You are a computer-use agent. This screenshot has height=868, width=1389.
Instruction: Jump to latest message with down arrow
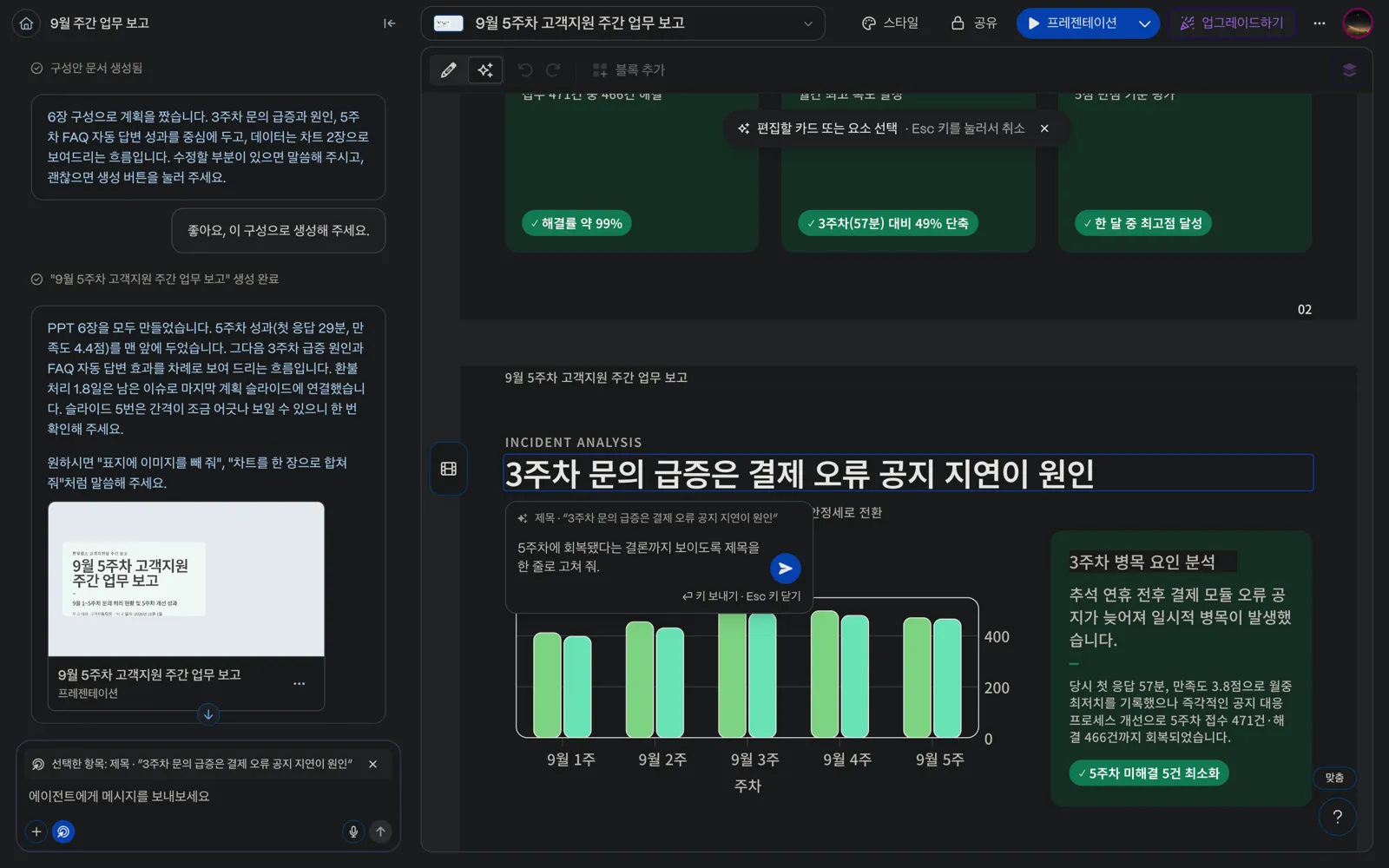click(208, 714)
